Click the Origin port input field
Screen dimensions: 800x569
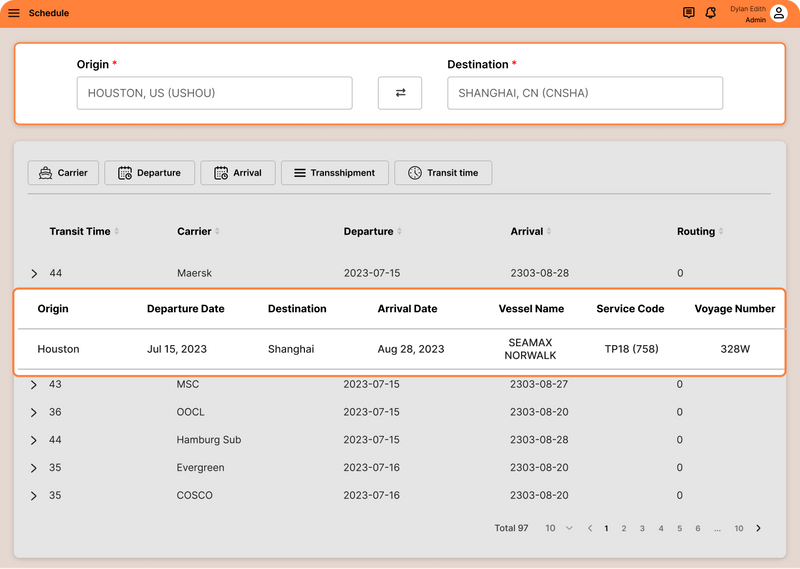pyautogui.click(x=214, y=93)
